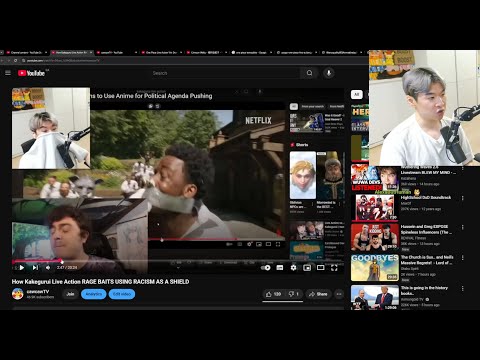Click the blue Edit video button
This screenshot has width=480, height=360.
pos(122,294)
